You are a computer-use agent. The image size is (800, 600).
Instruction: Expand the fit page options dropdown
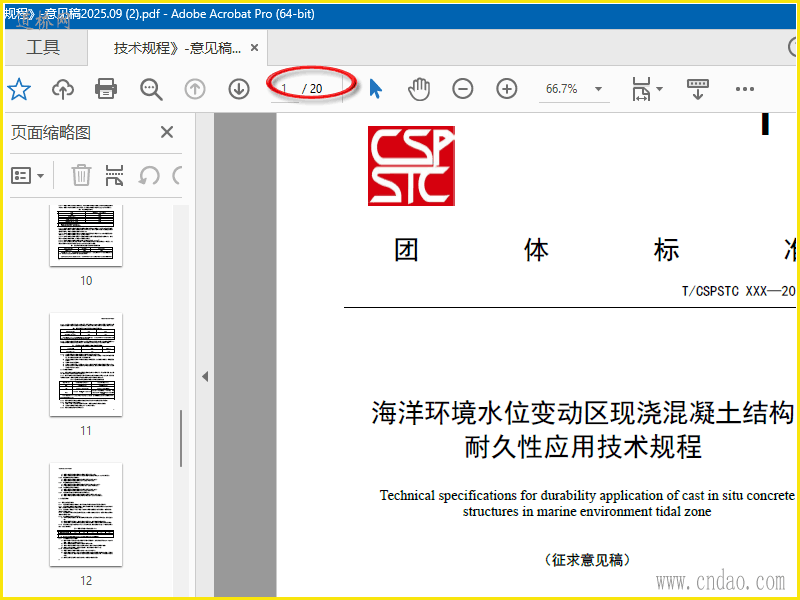click(x=658, y=89)
